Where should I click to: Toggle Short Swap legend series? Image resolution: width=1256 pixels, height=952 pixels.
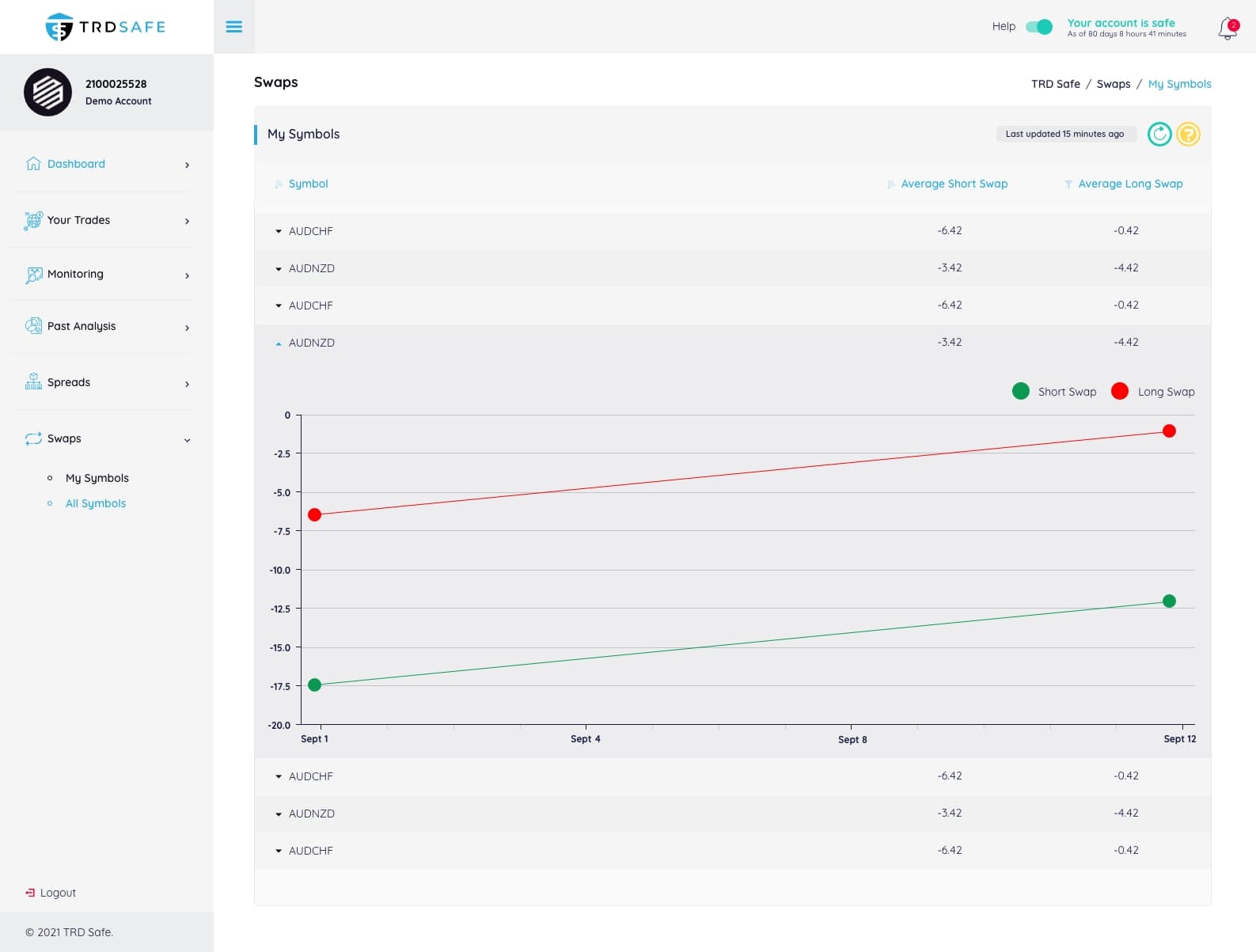click(1054, 391)
